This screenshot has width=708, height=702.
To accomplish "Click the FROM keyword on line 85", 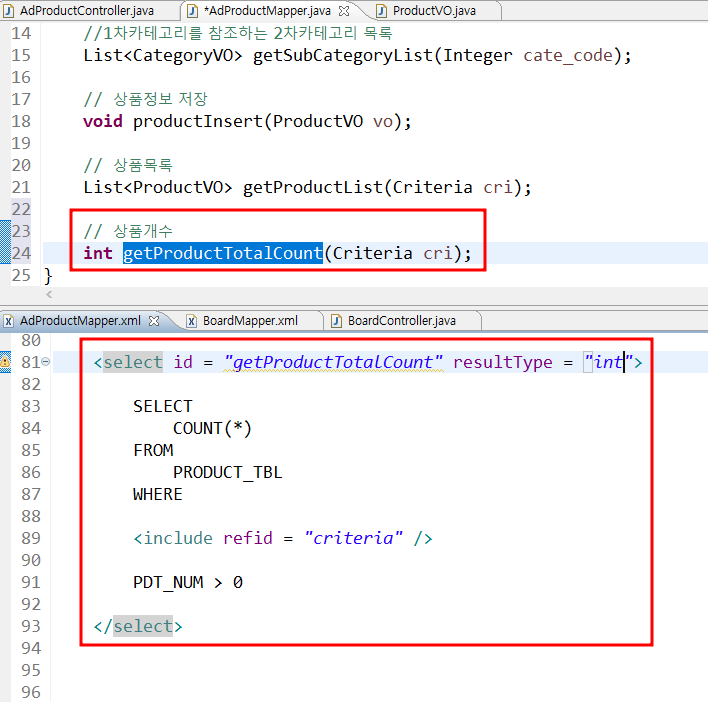I will click(153, 450).
